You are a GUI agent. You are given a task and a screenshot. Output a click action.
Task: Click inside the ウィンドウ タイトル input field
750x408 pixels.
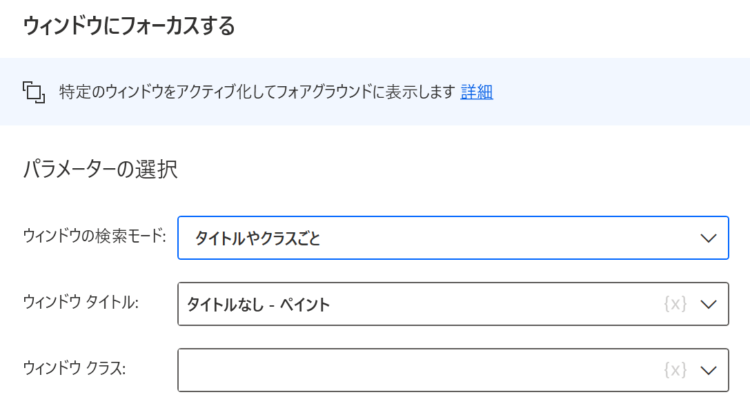click(x=453, y=304)
